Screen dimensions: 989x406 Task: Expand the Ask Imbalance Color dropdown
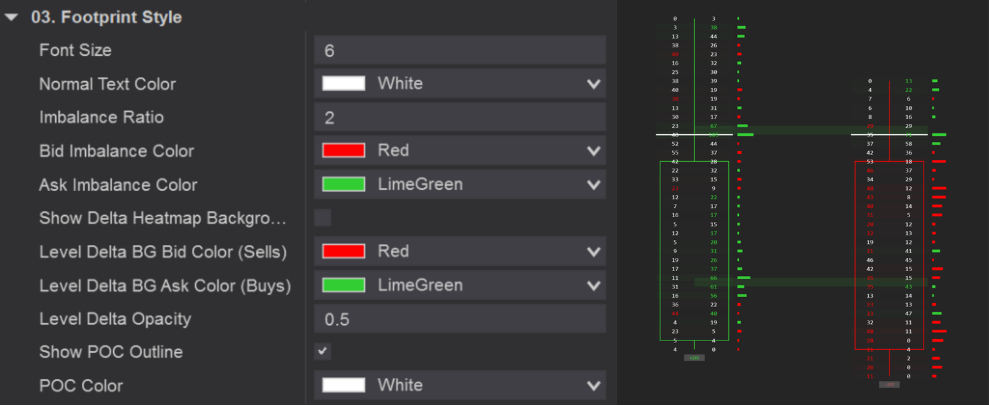[593, 185]
